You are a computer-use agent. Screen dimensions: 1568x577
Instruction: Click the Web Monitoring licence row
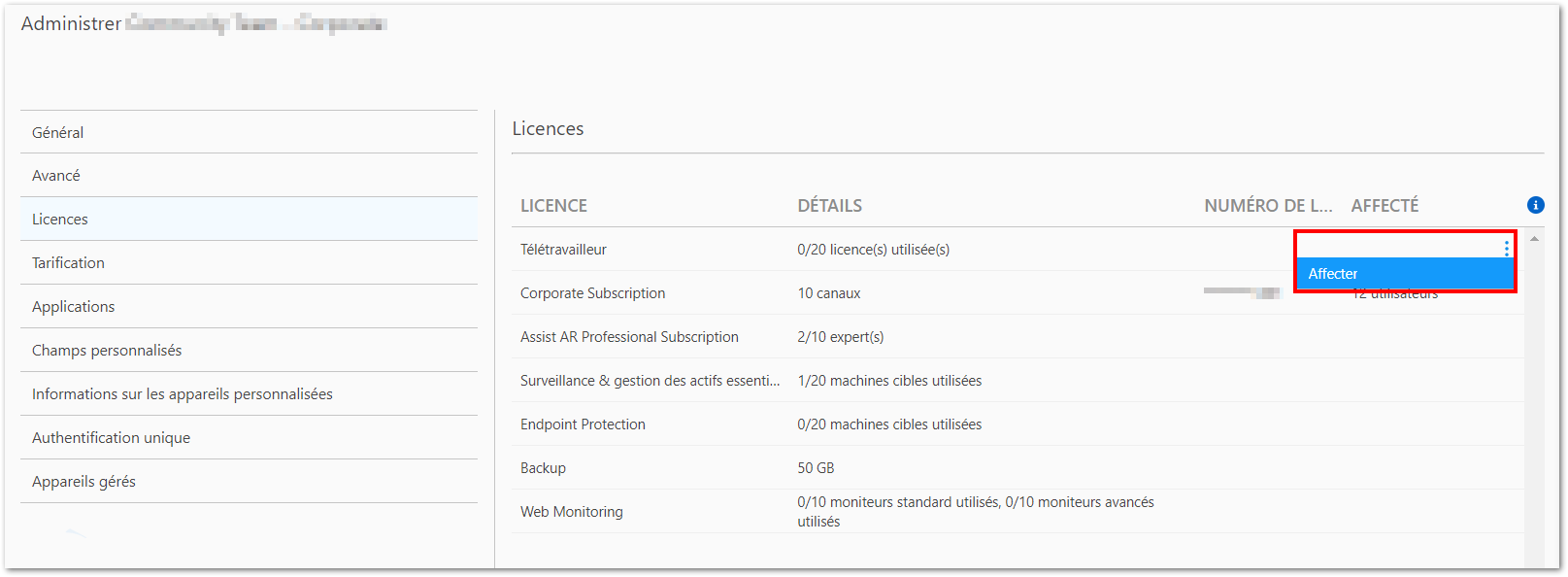pyautogui.click(x=572, y=512)
